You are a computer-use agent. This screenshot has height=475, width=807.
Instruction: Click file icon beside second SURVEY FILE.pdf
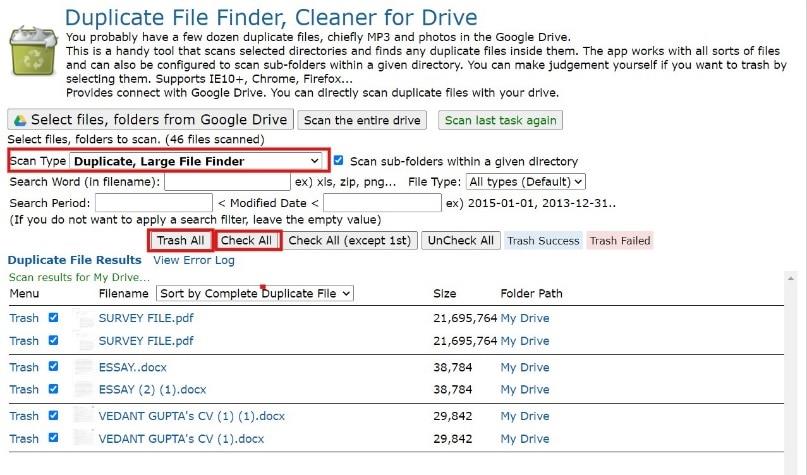pos(84,340)
